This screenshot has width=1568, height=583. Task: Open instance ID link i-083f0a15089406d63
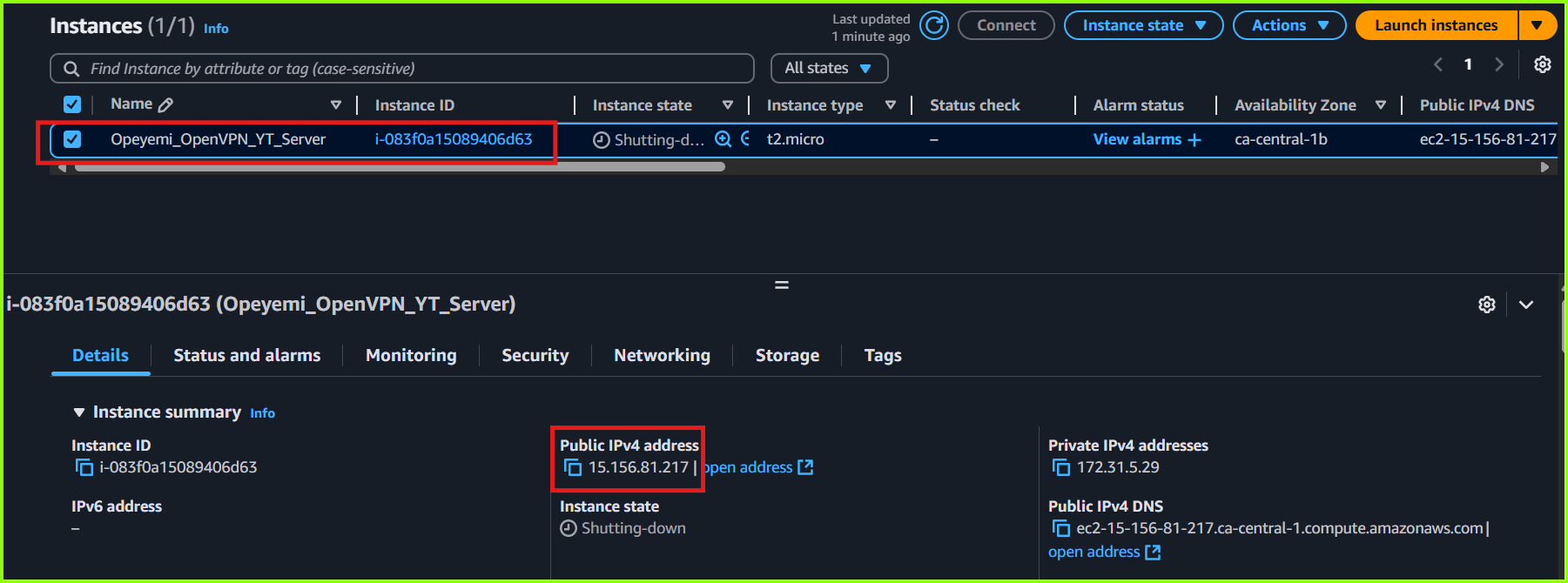pyautogui.click(x=454, y=139)
